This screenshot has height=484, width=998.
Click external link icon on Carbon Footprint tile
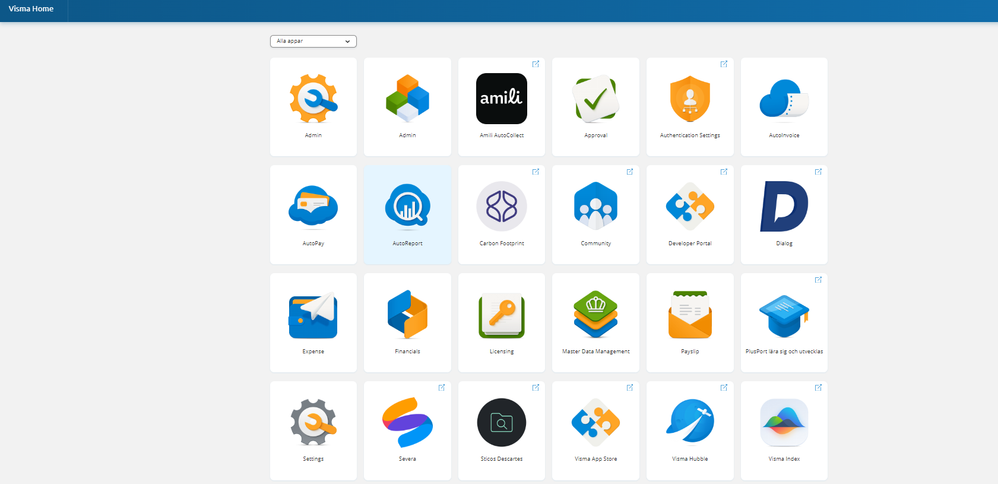[536, 171]
